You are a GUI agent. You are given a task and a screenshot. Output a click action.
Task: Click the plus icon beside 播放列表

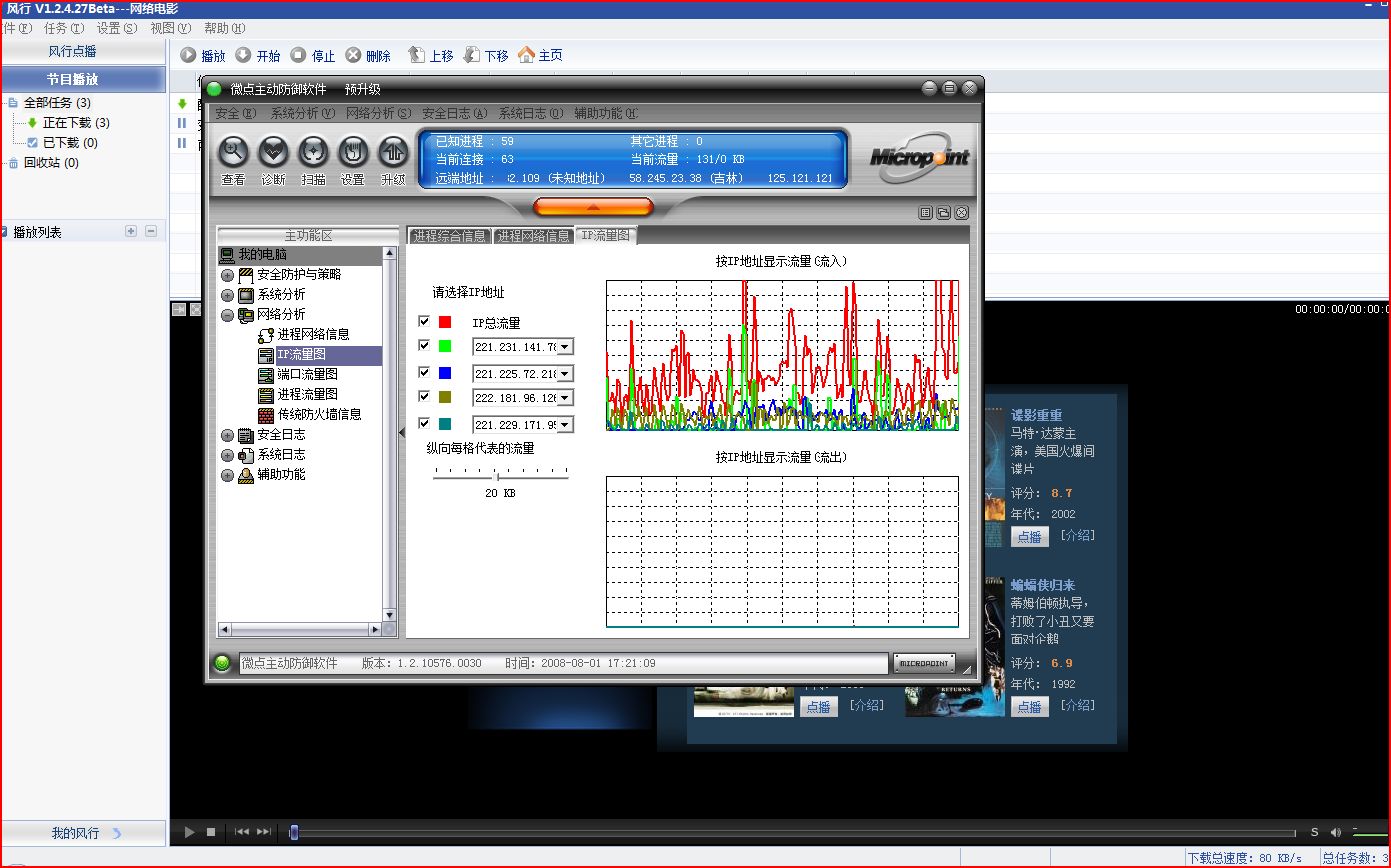131,231
